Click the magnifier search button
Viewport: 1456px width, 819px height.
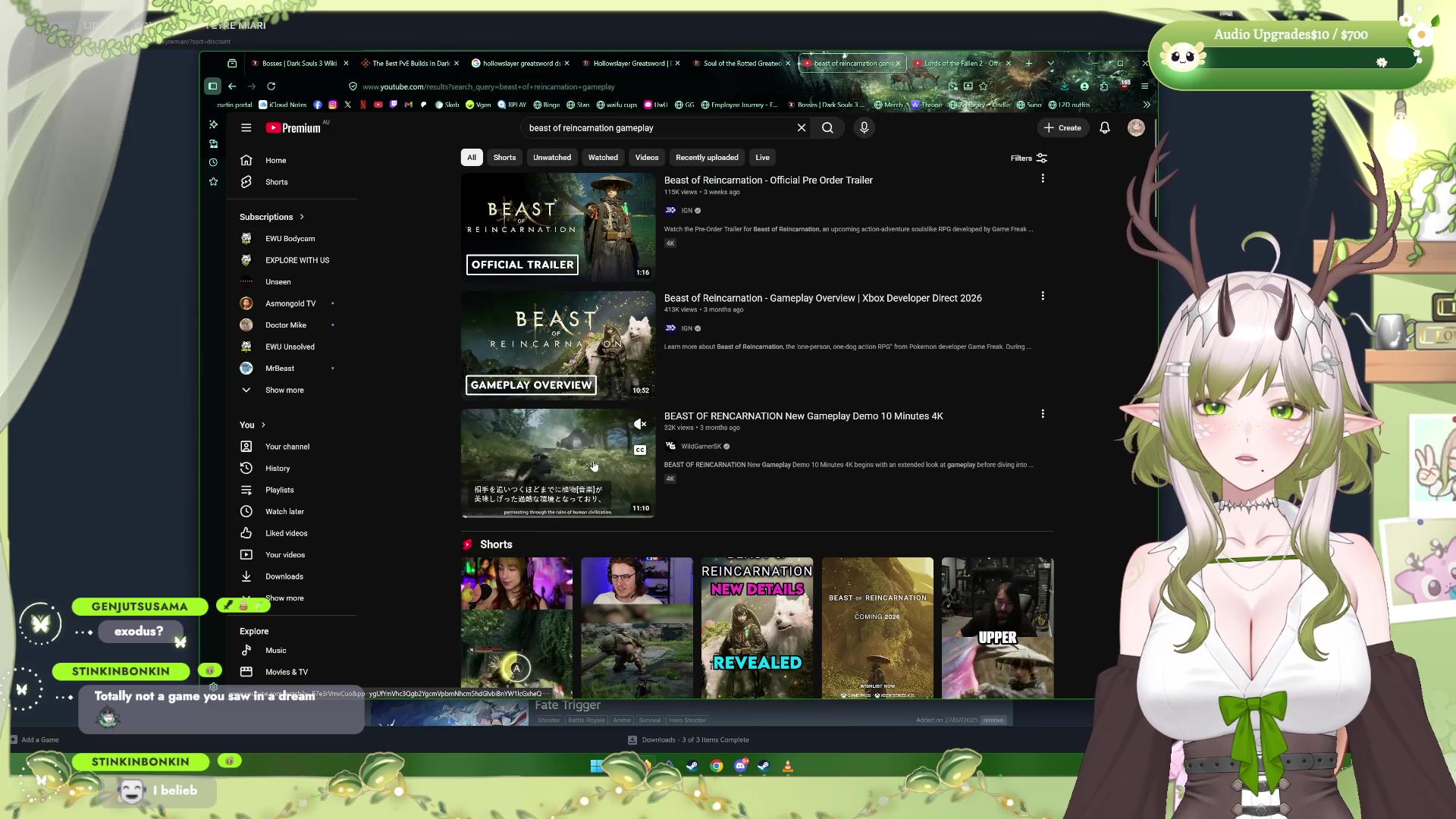[827, 128]
